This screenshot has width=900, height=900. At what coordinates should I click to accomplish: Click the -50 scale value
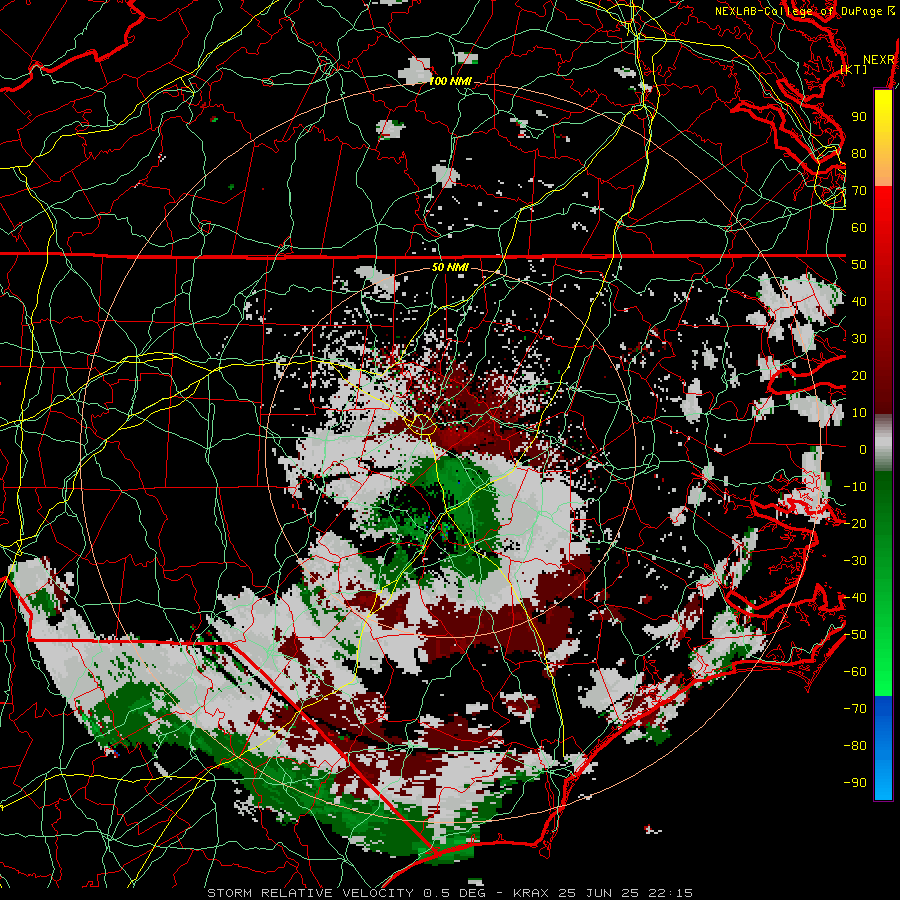(855, 635)
